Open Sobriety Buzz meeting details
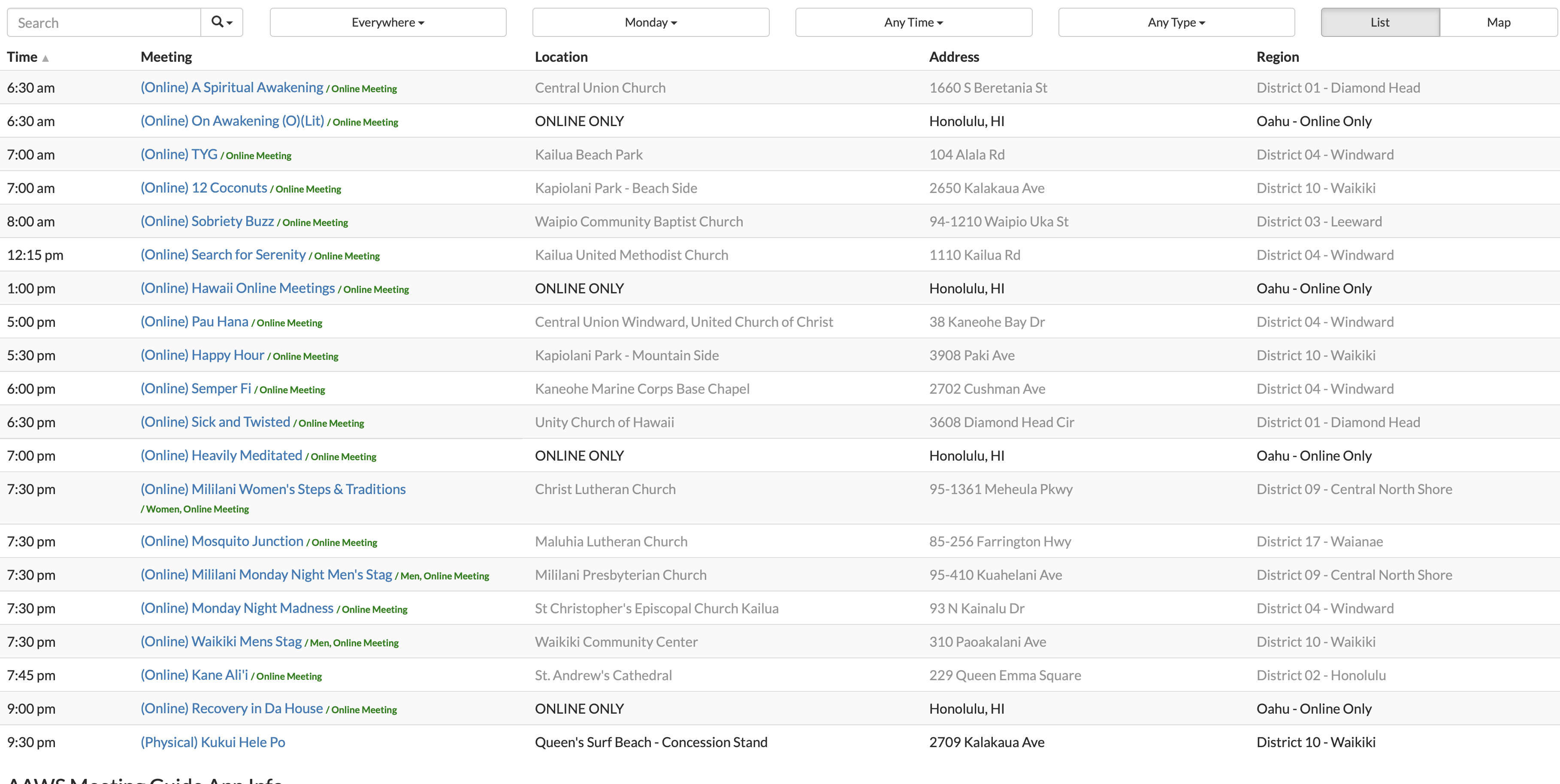Image resolution: width=1560 pixels, height=784 pixels. point(207,221)
